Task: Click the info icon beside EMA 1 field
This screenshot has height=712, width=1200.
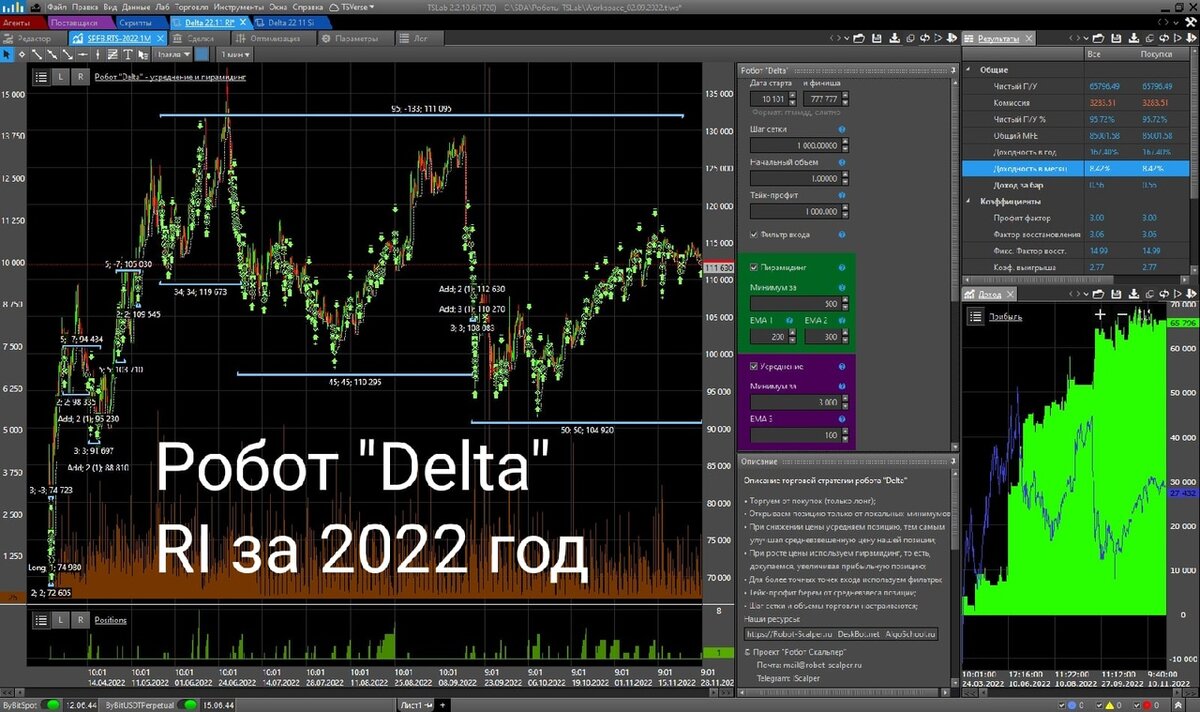Action: pyautogui.click(x=789, y=320)
